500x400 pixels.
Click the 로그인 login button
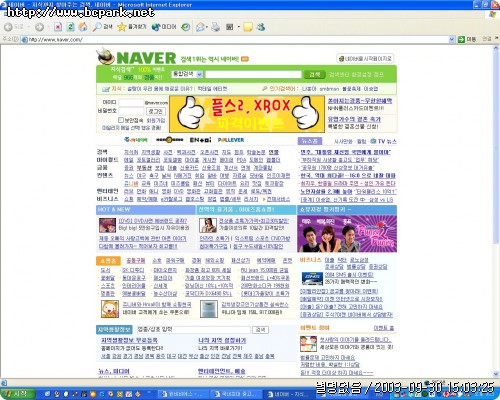click(156, 111)
